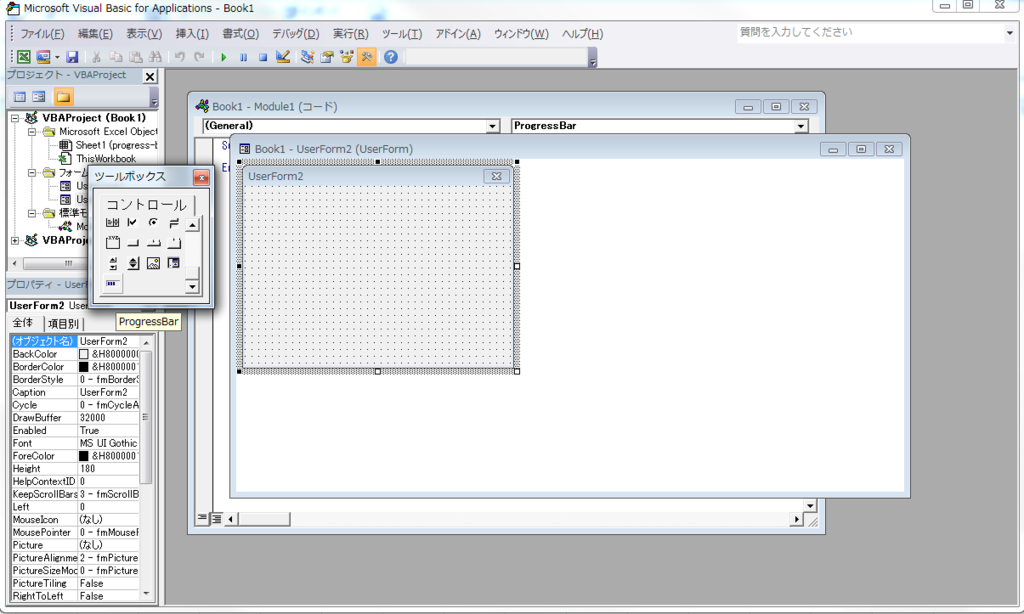Select the コントロール tab in toolbox

(x=146, y=205)
